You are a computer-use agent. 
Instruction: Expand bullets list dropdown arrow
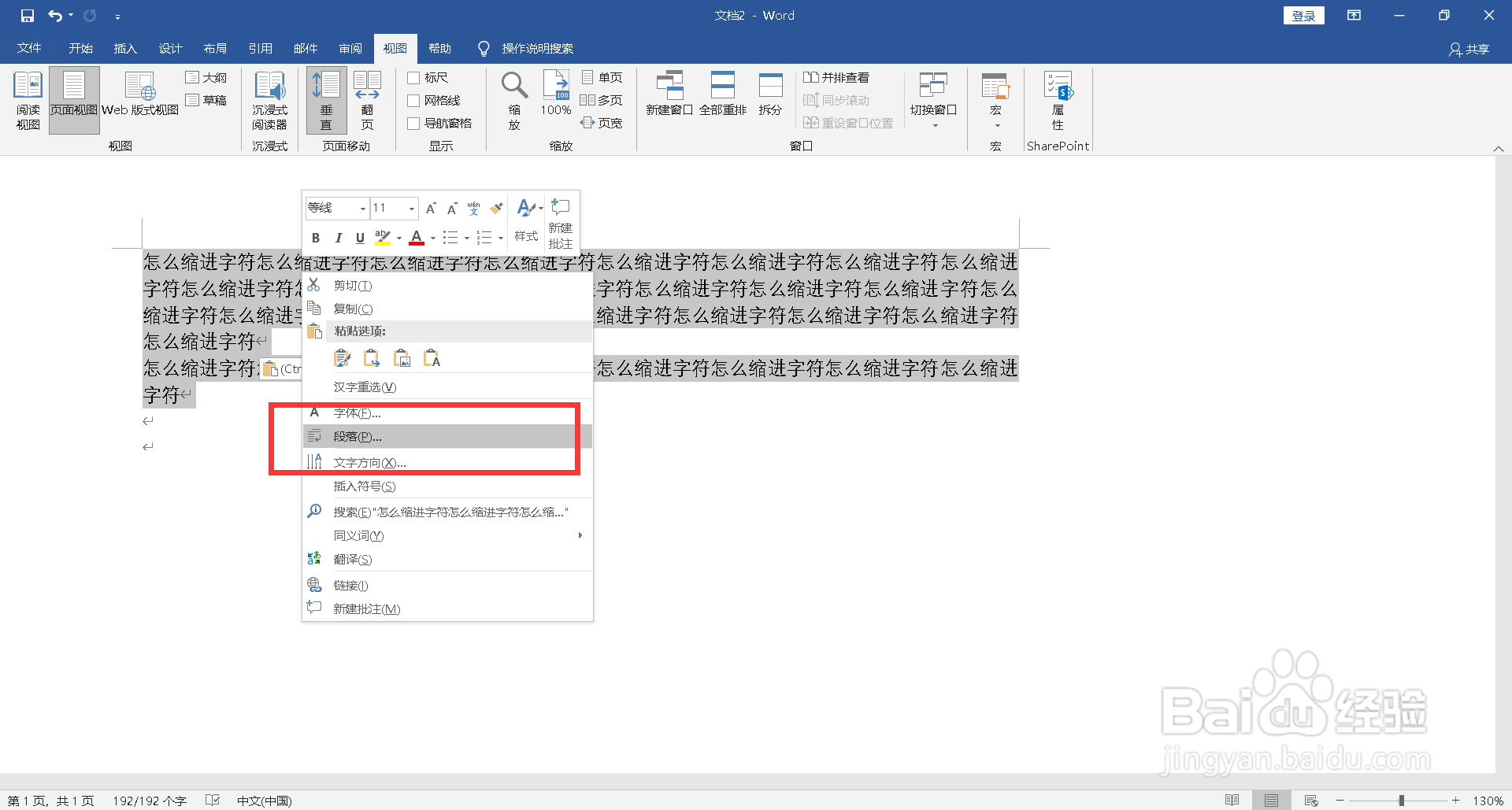tap(467, 238)
